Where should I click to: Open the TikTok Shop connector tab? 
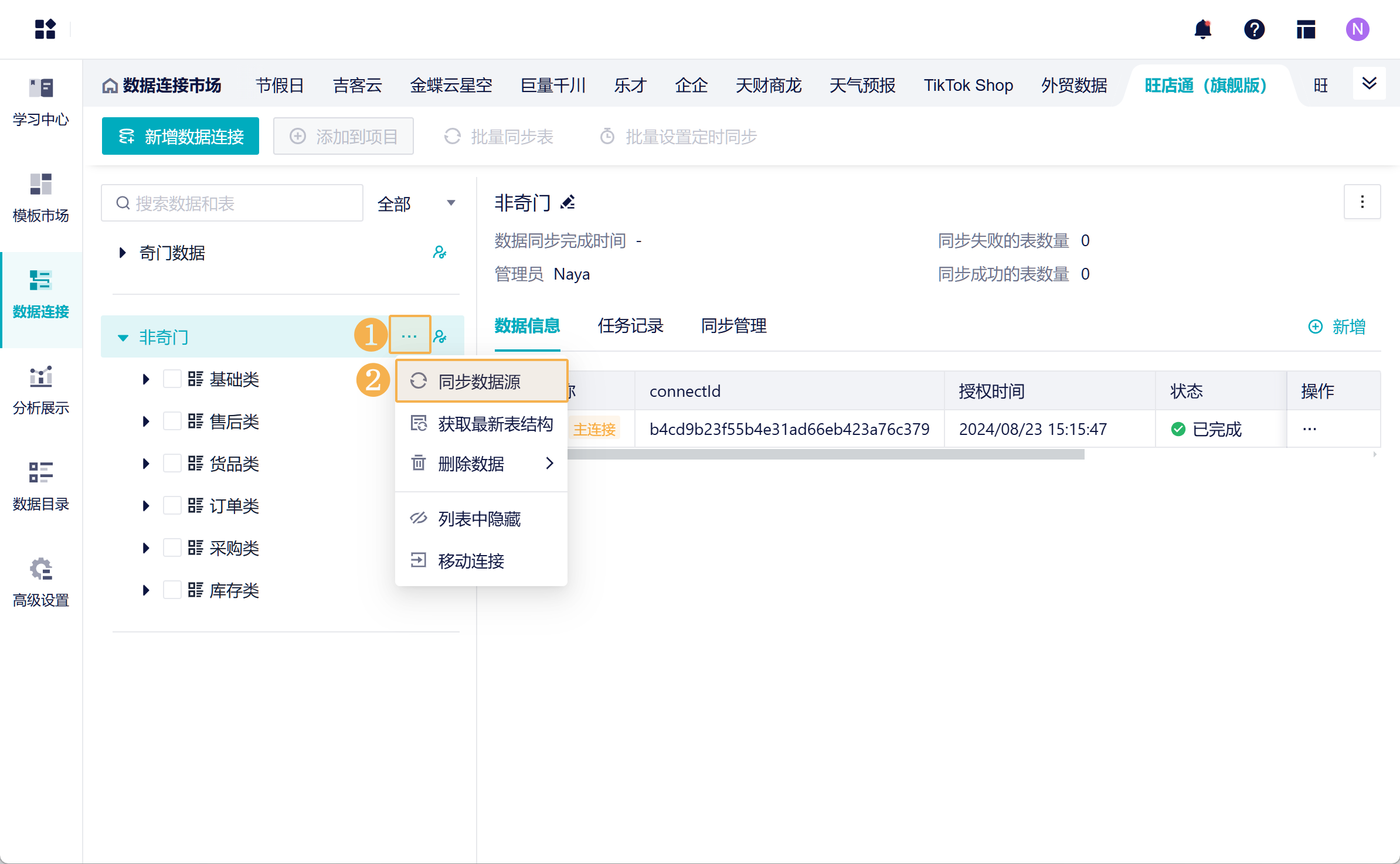[x=968, y=86]
